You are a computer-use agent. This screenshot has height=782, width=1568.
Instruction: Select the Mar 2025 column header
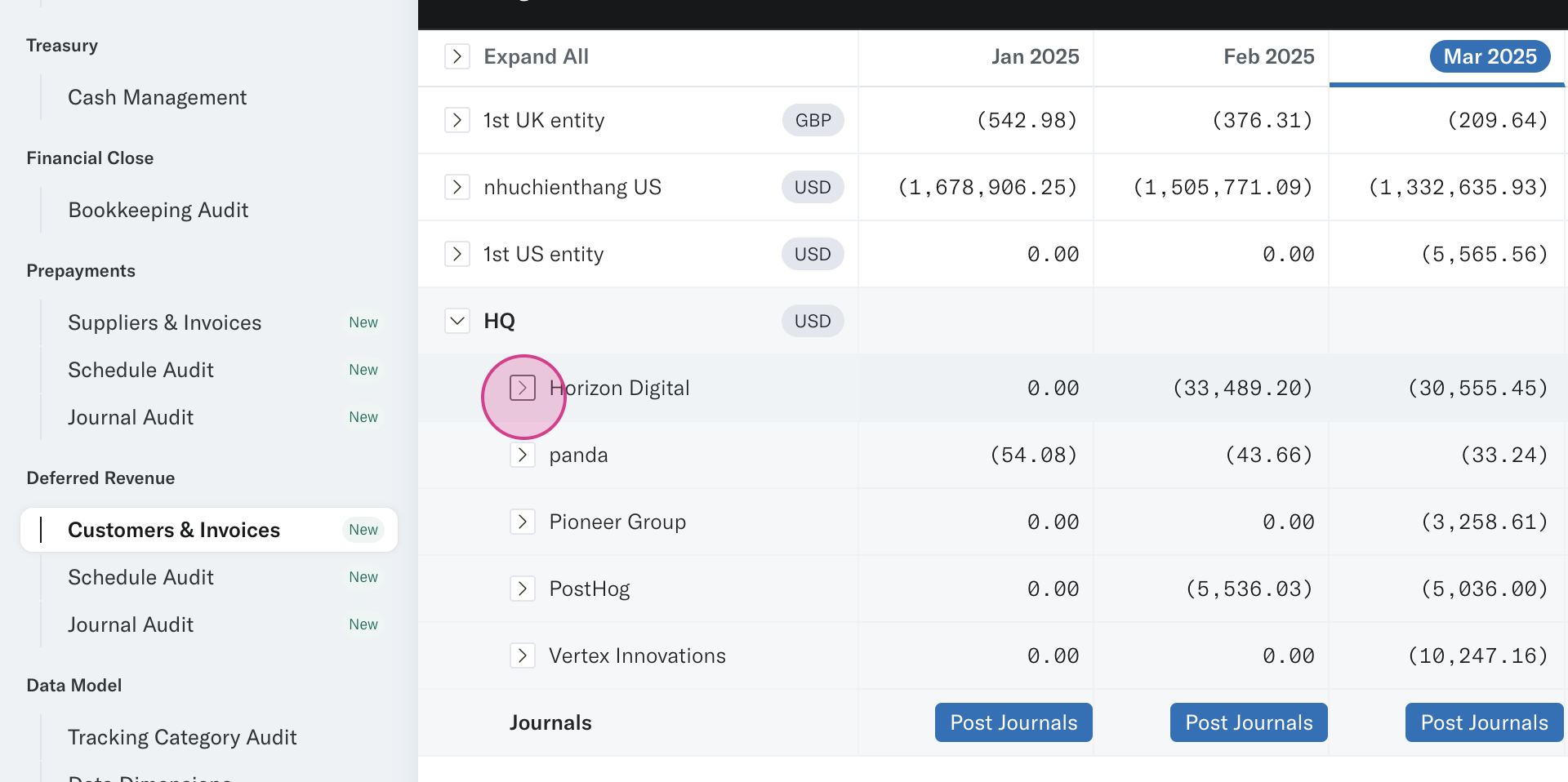point(1490,56)
